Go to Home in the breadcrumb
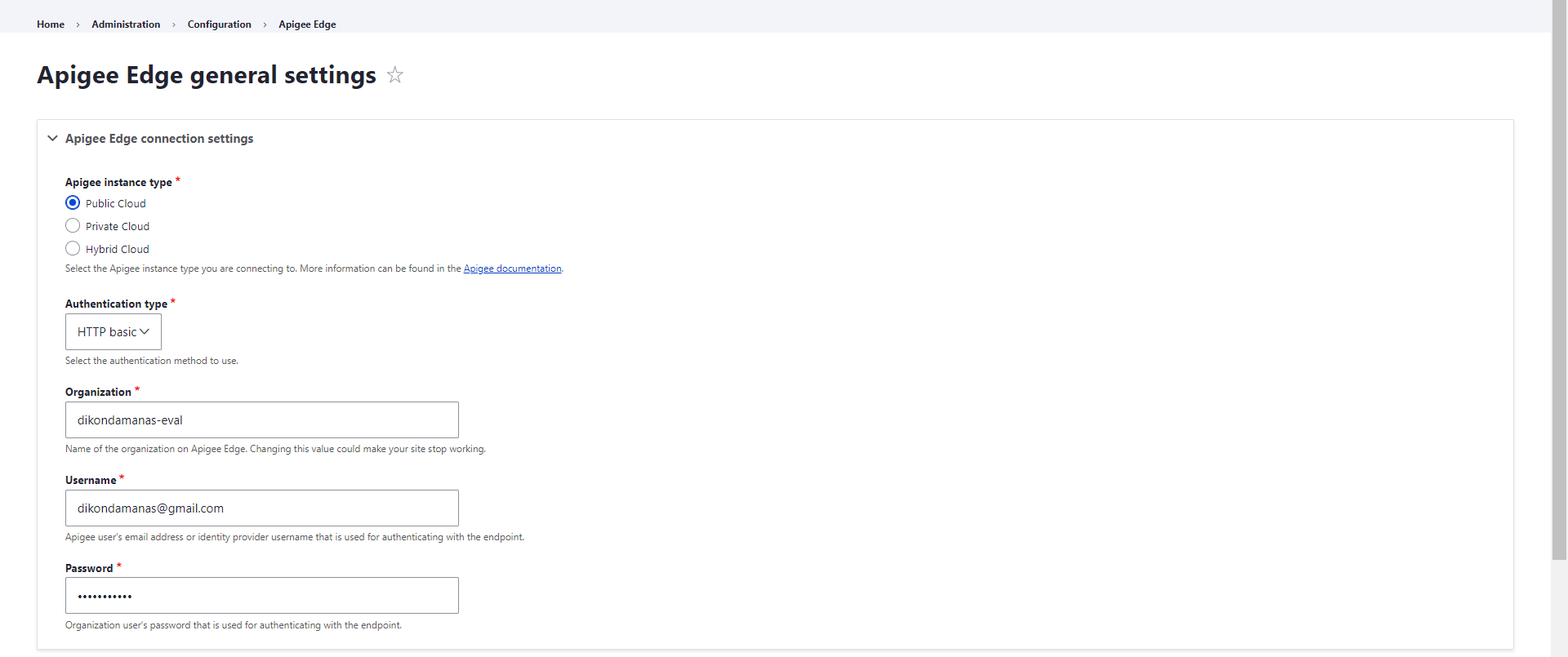1568x657 pixels. [x=51, y=24]
